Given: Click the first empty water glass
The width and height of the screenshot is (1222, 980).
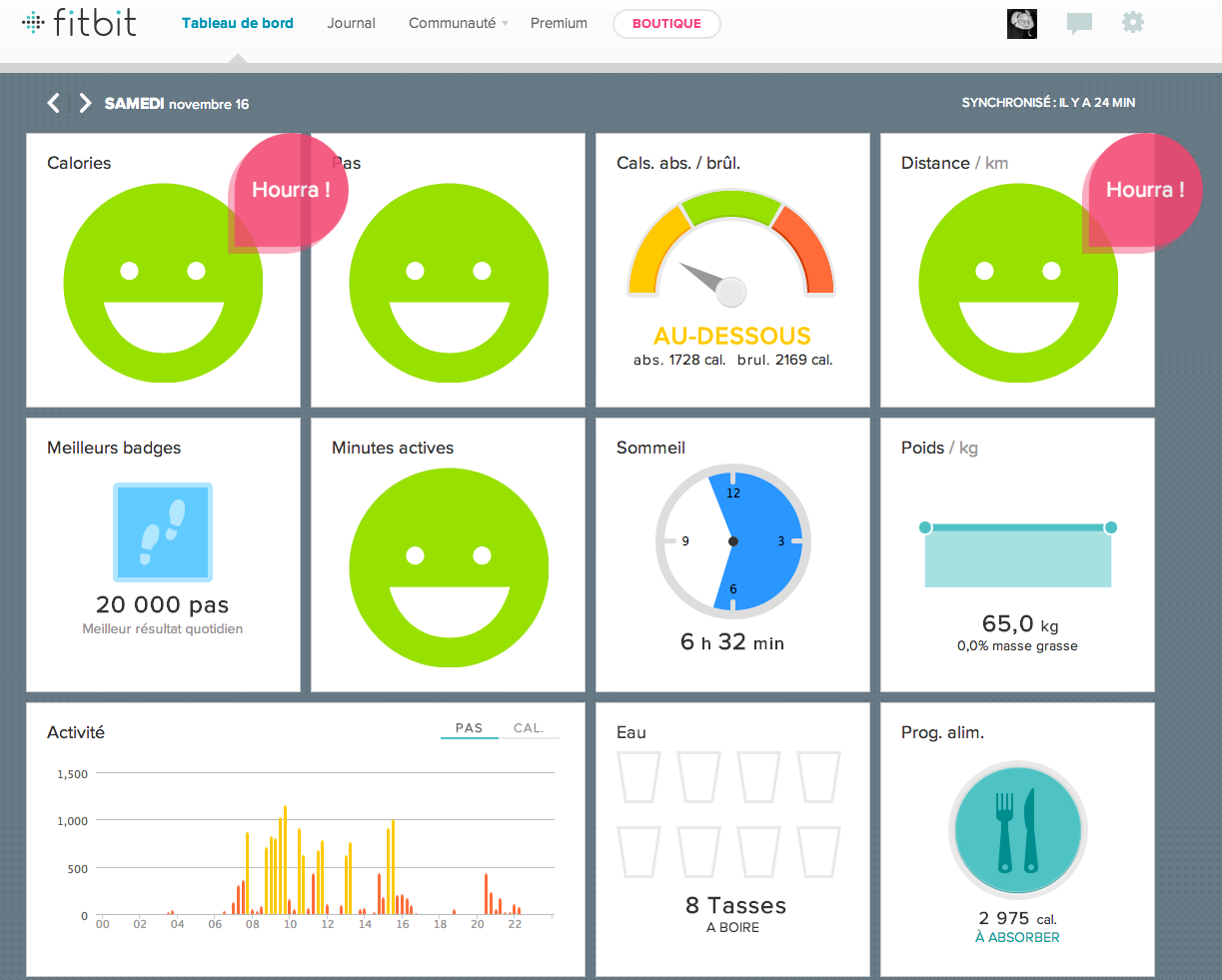Looking at the screenshot, I should [x=639, y=777].
